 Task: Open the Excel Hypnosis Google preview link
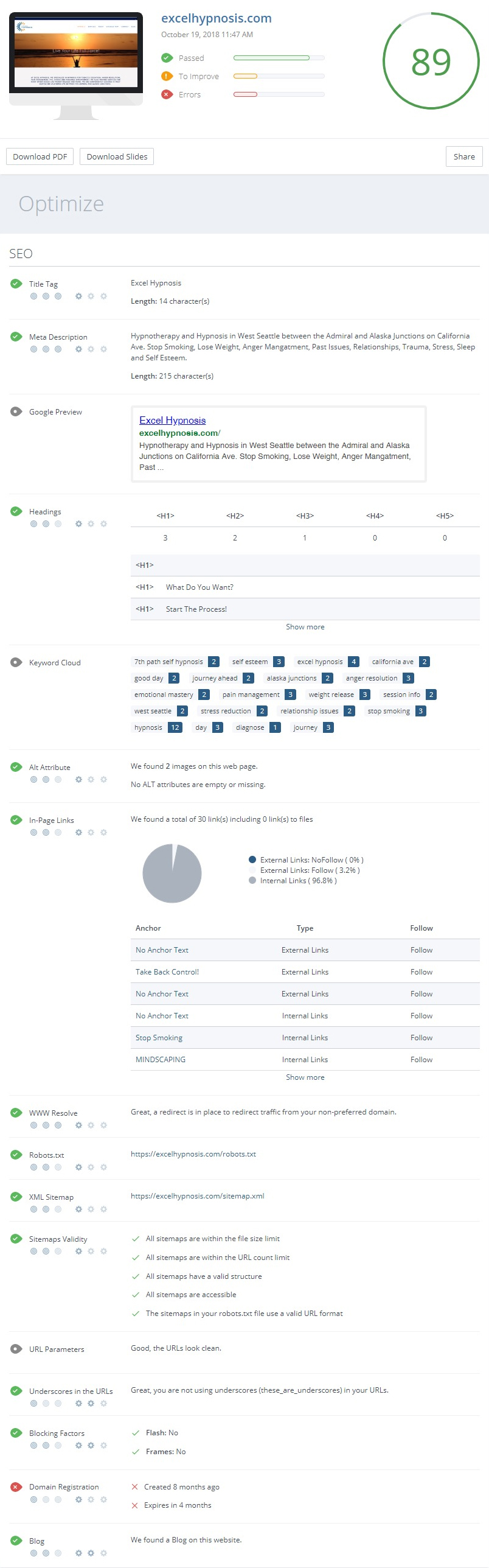point(173,420)
